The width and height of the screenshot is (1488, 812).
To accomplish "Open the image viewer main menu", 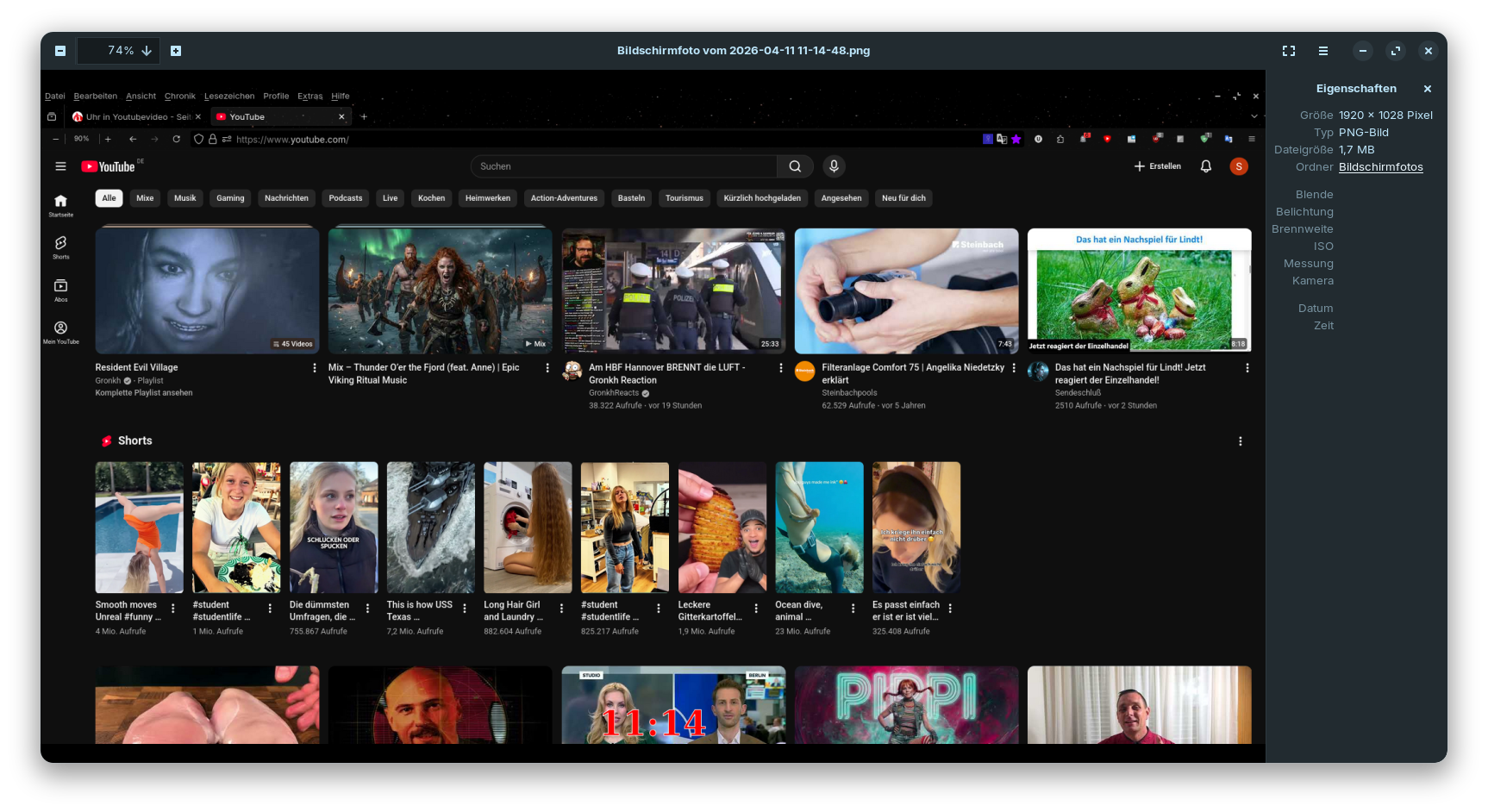I will [x=1323, y=51].
